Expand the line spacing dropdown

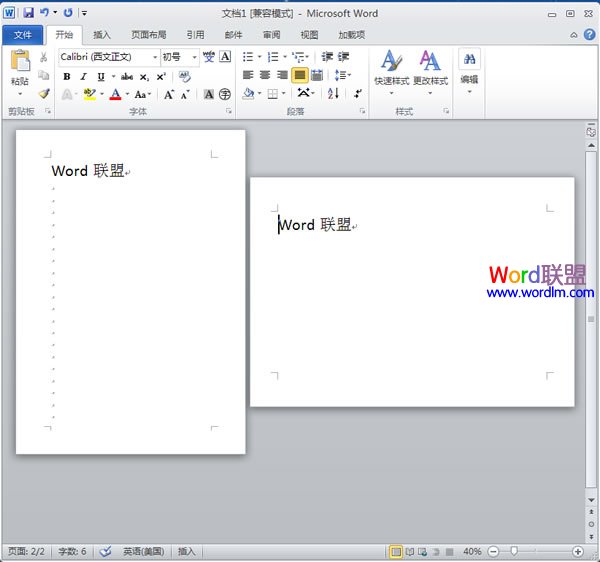(x=342, y=75)
